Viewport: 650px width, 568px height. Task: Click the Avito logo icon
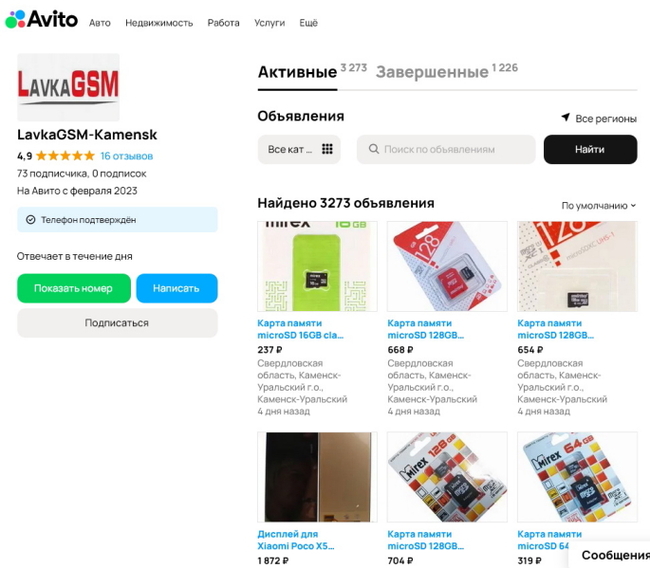15,19
